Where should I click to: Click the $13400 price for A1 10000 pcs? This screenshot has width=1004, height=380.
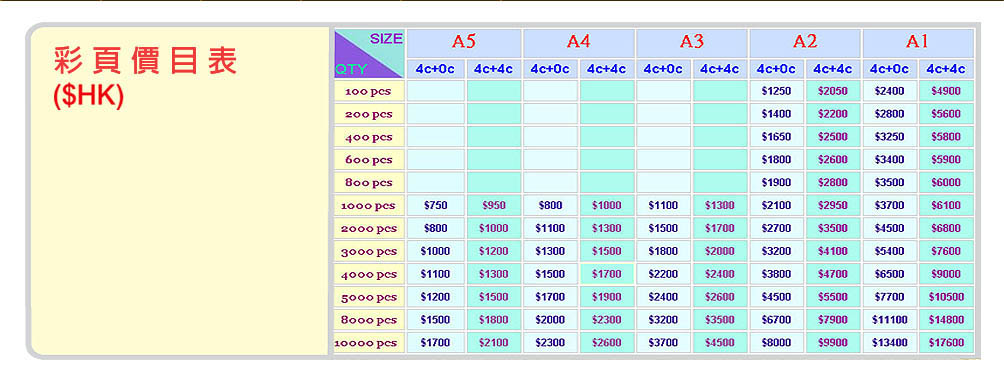[x=889, y=343]
